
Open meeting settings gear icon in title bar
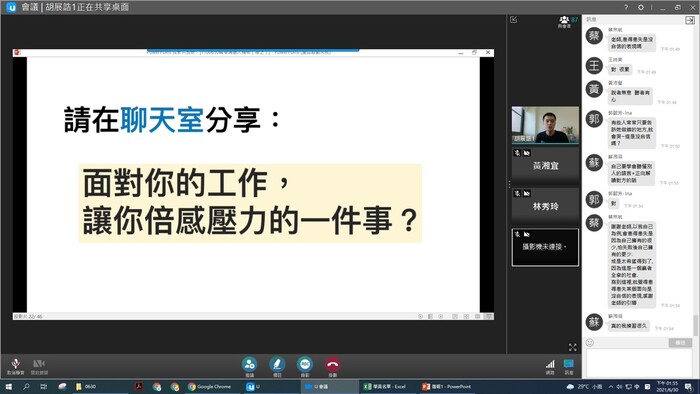pyautogui.click(x=641, y=7)
